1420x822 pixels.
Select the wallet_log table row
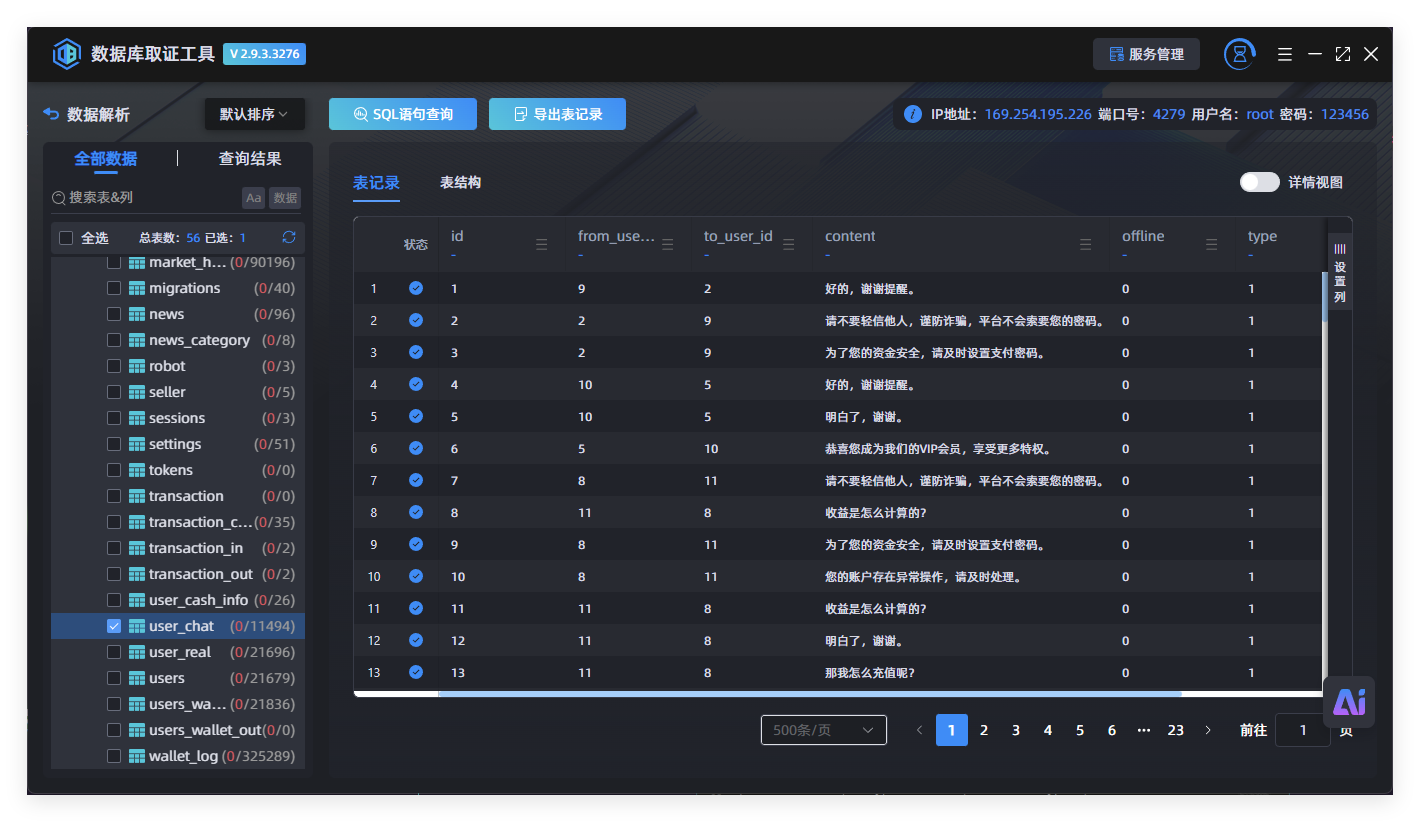click(x=178, y=756)
